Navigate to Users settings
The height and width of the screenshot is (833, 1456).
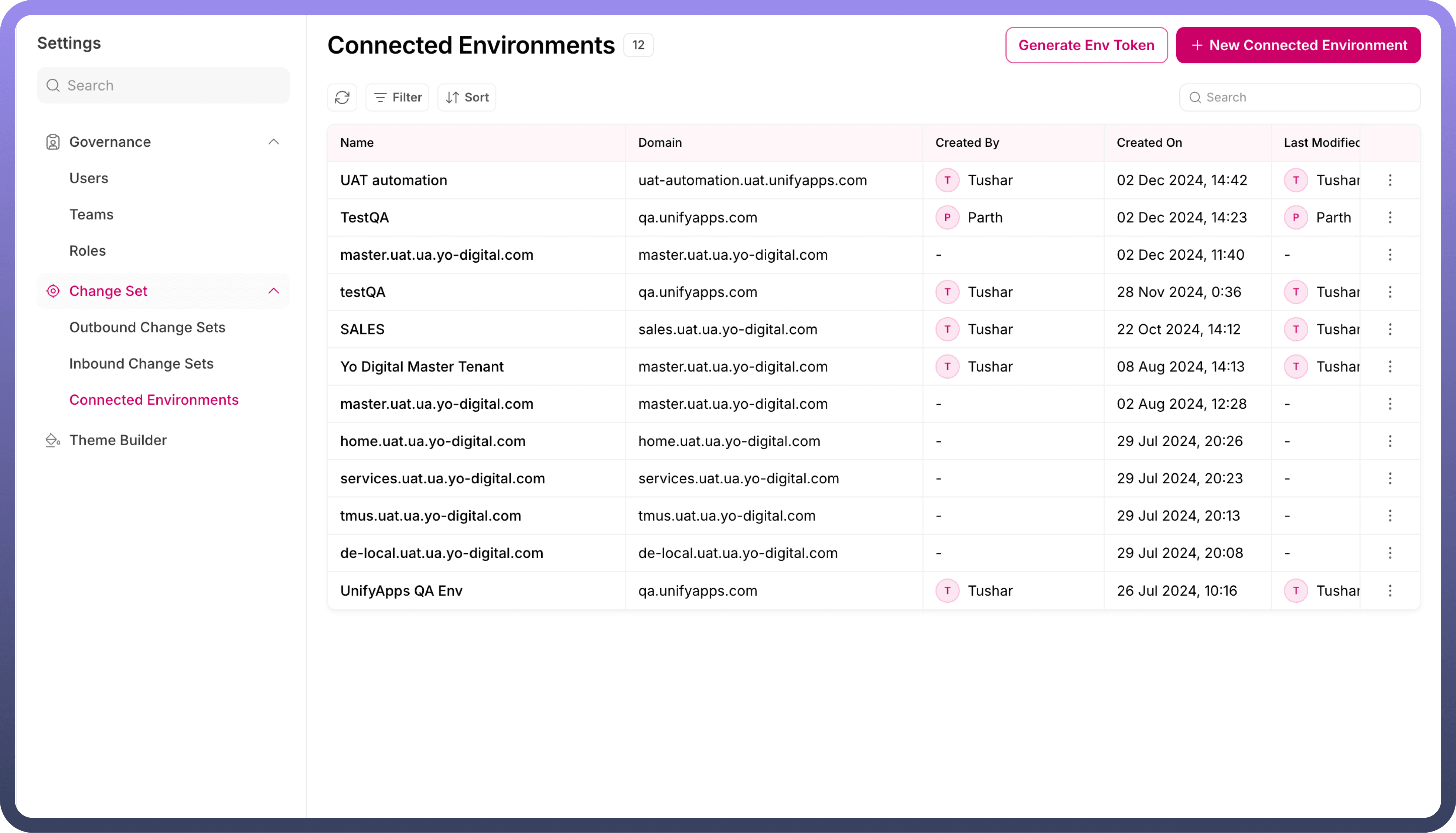(89, 178)
